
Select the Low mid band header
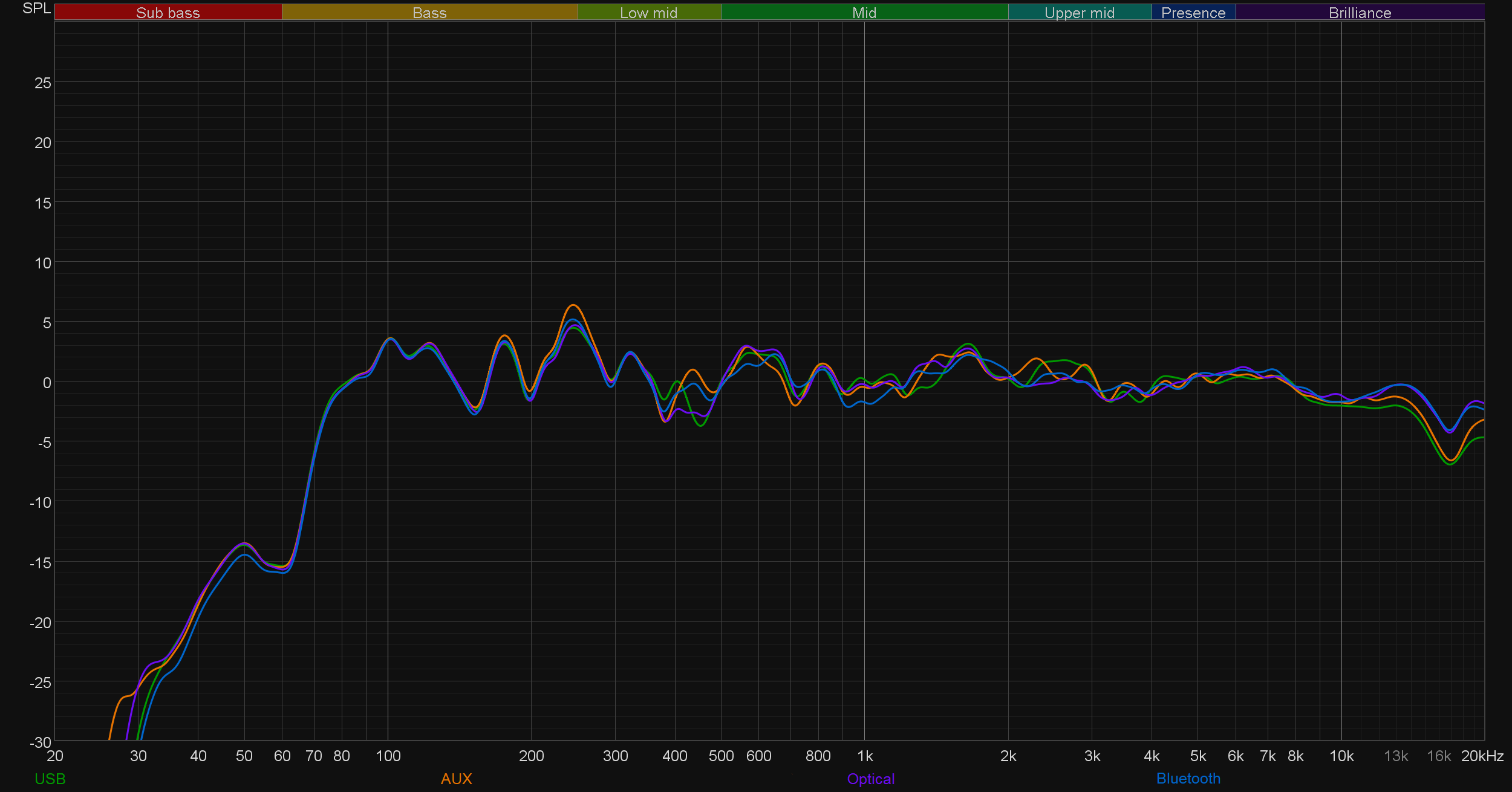point(649,12)
